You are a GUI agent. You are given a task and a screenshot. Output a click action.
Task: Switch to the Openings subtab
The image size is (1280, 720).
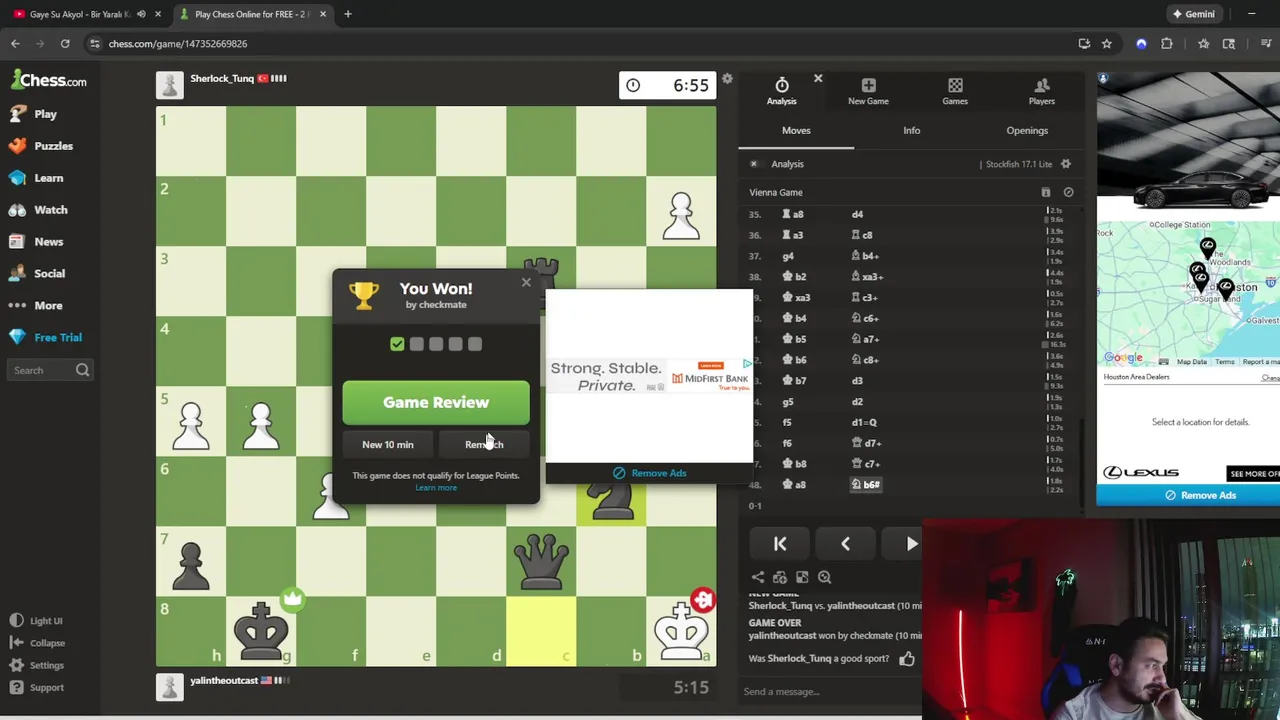pos(1027,130)
